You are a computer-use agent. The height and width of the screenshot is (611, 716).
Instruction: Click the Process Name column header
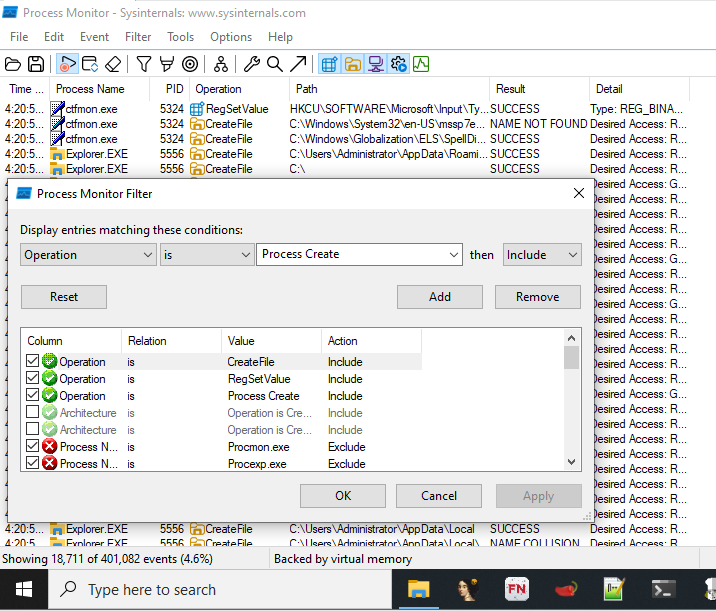coord(100,89)
